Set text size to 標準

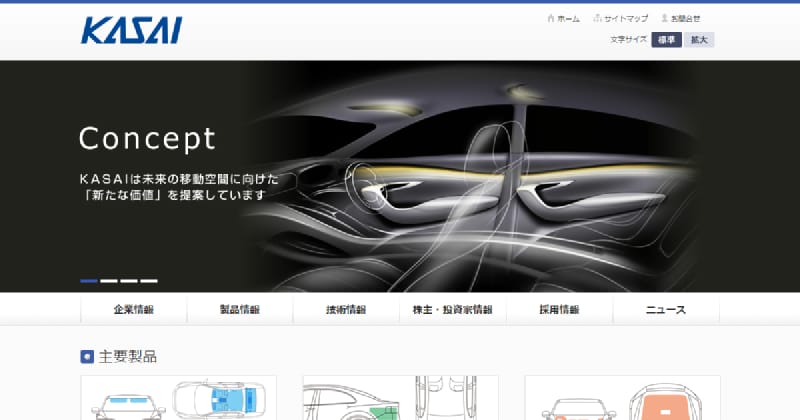tap(666, 40)
